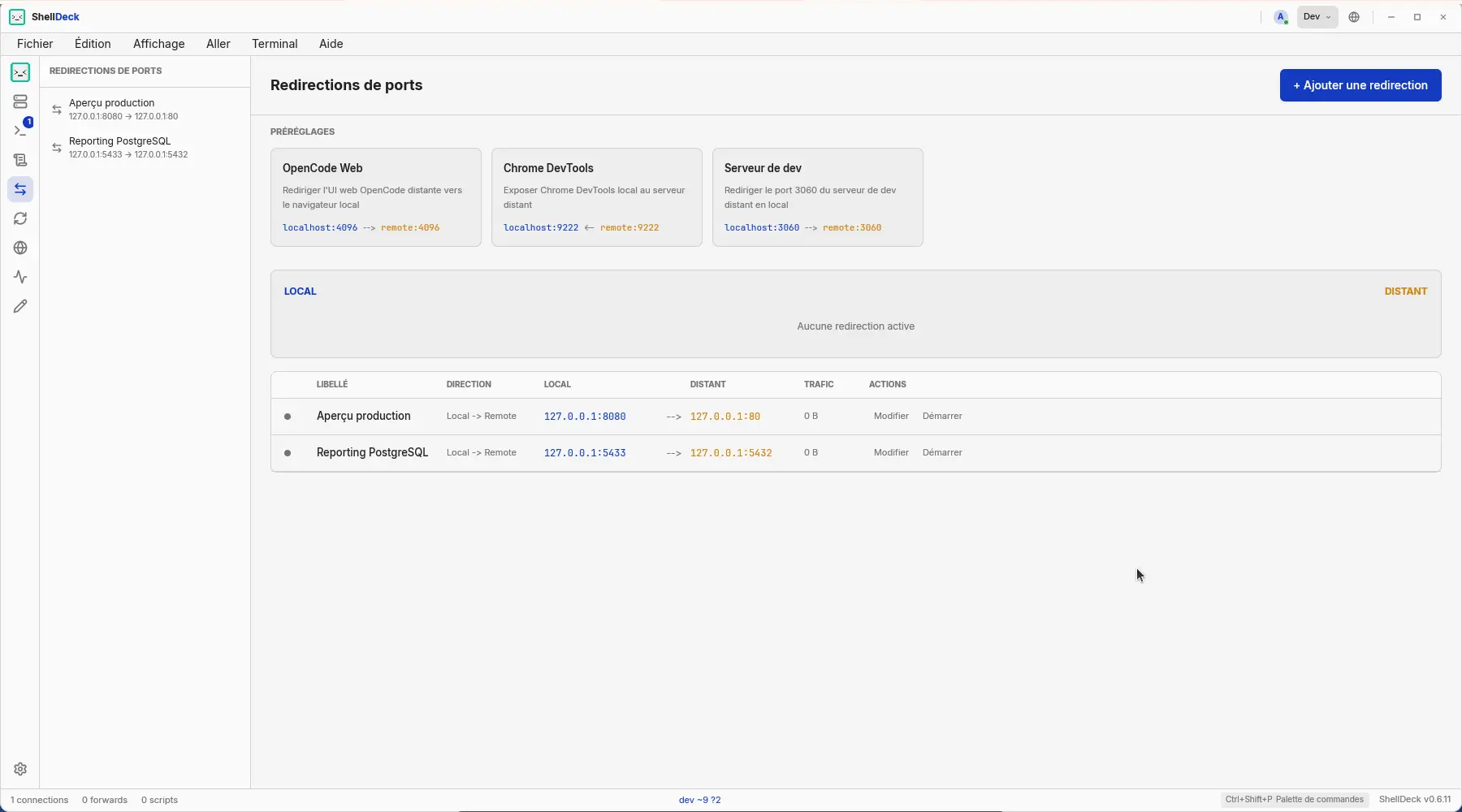Click the globe icon in title bar
The width and height of the screenshot is (1462, 812).
(x=1354, y=17)
